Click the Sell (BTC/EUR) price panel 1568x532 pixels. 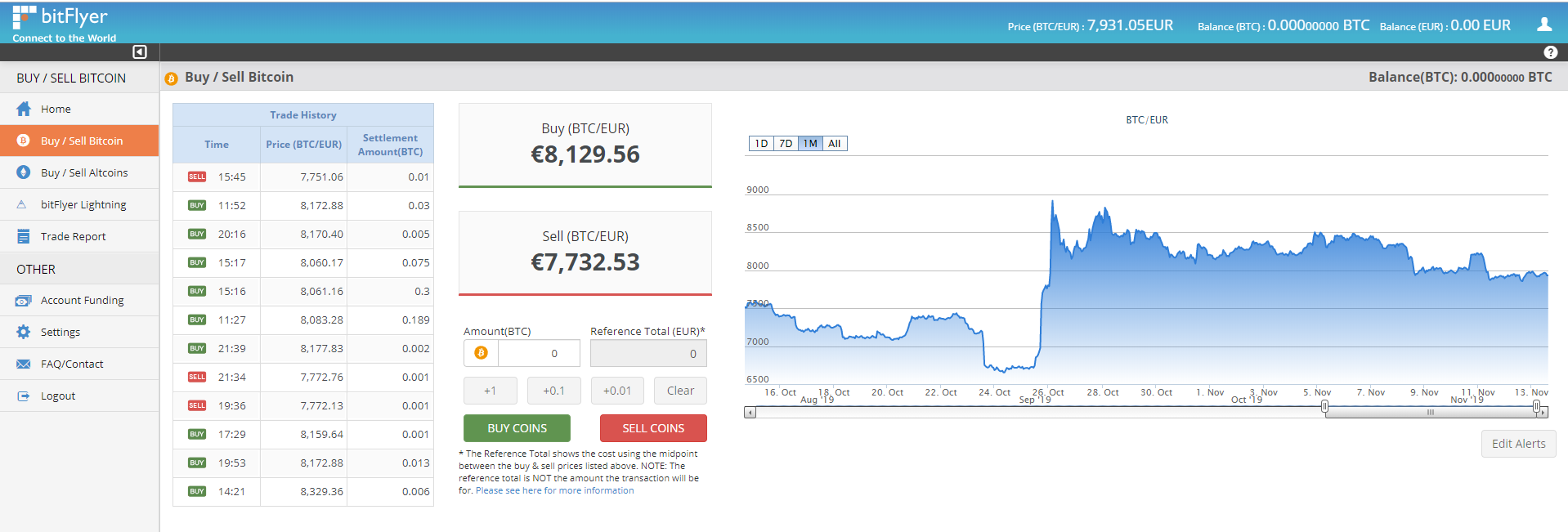[x=585, y=253]
